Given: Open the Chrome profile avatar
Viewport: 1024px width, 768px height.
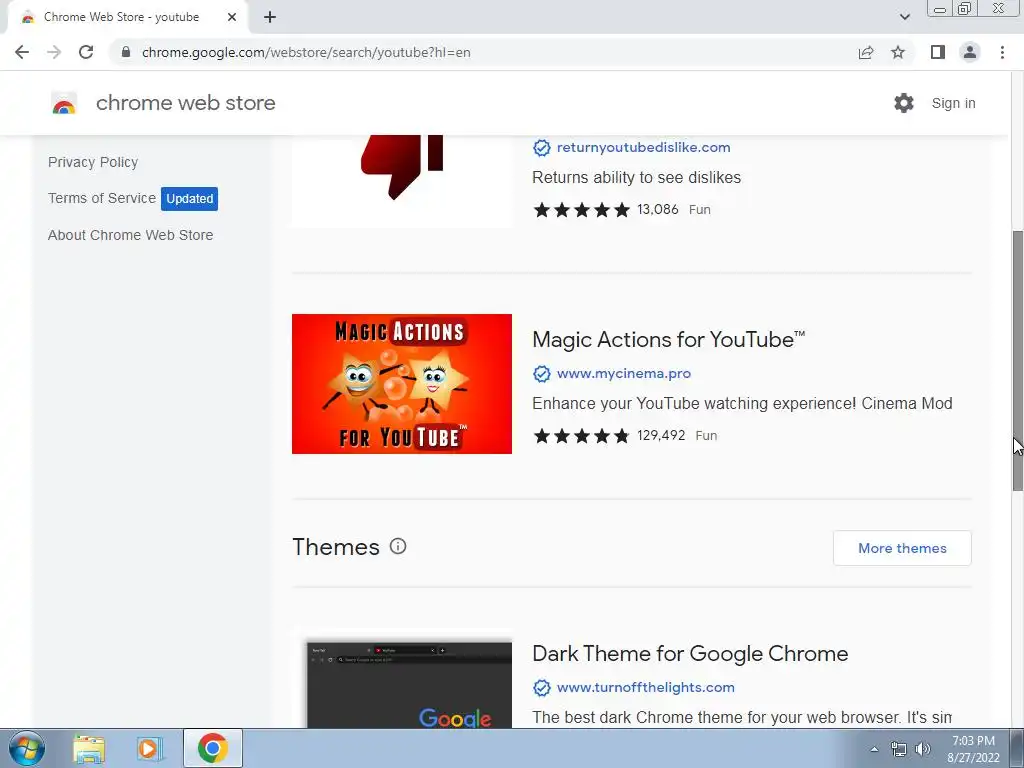Looking at the screenshot, I should (x=970, y=52).
